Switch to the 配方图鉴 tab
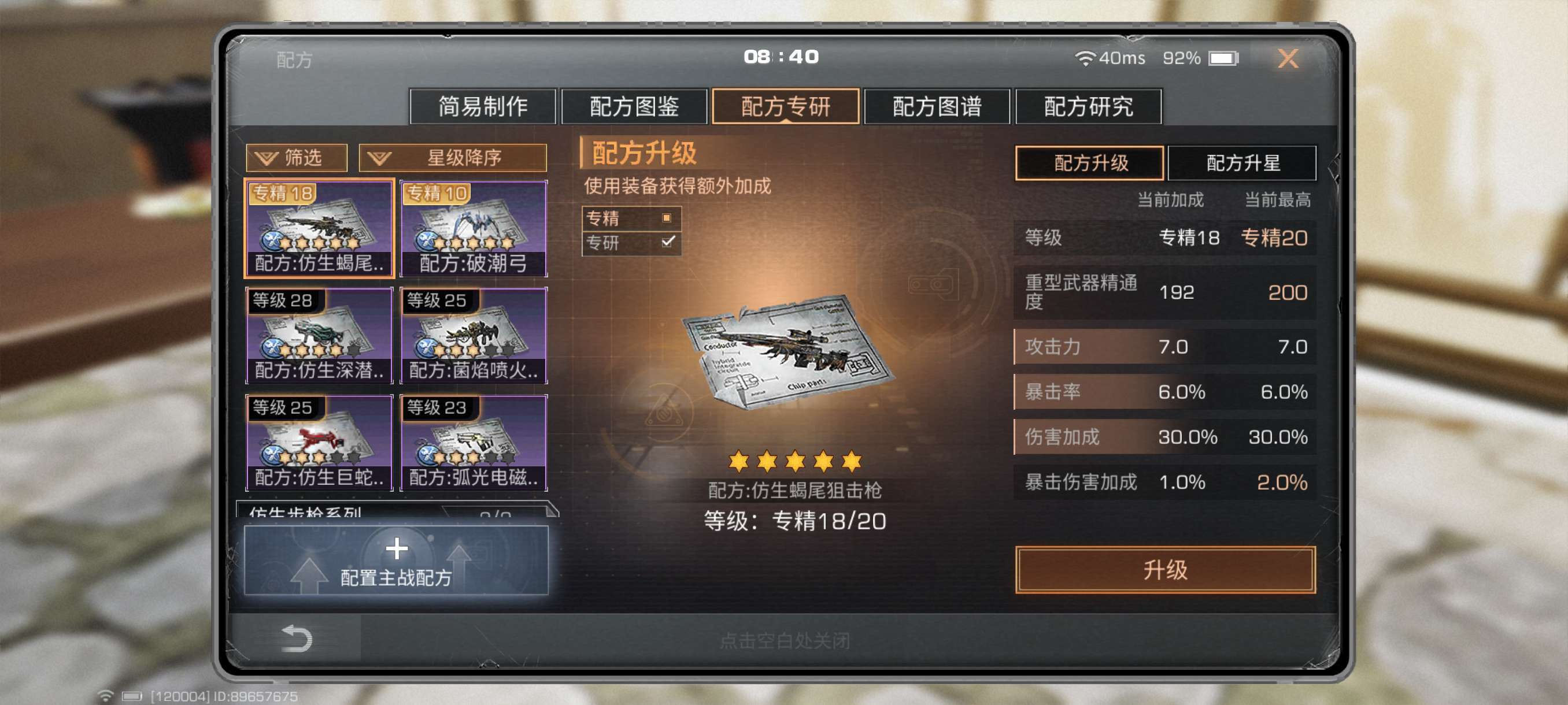 click(634, 106)
